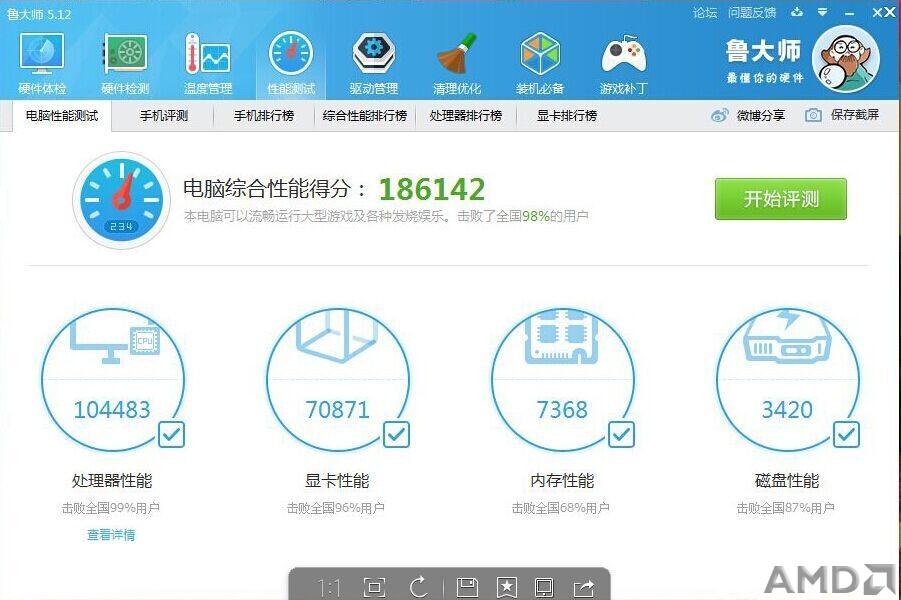Open 温度管理 temperature management
Screen dimensions: 901x600
[x=207, y=63]
